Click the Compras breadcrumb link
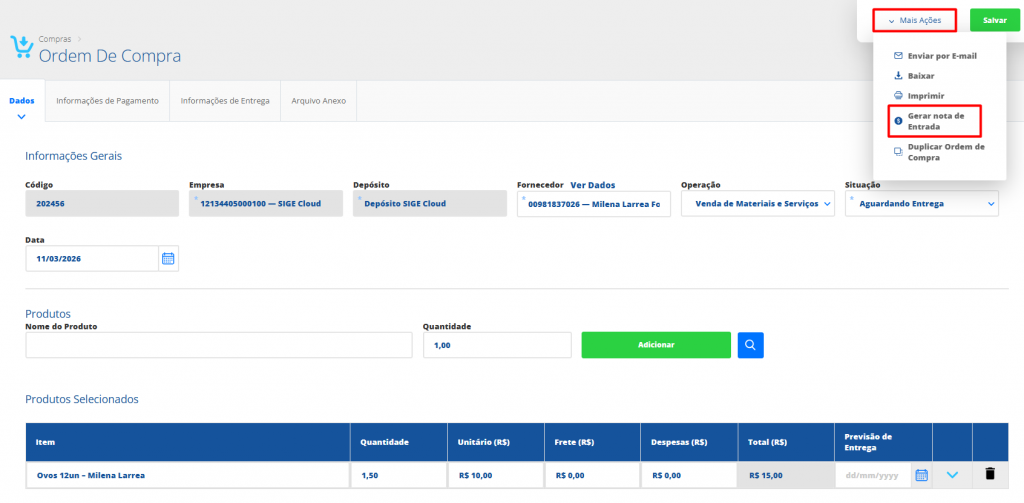Screen dimensions: 1024x503 (54, 39)
